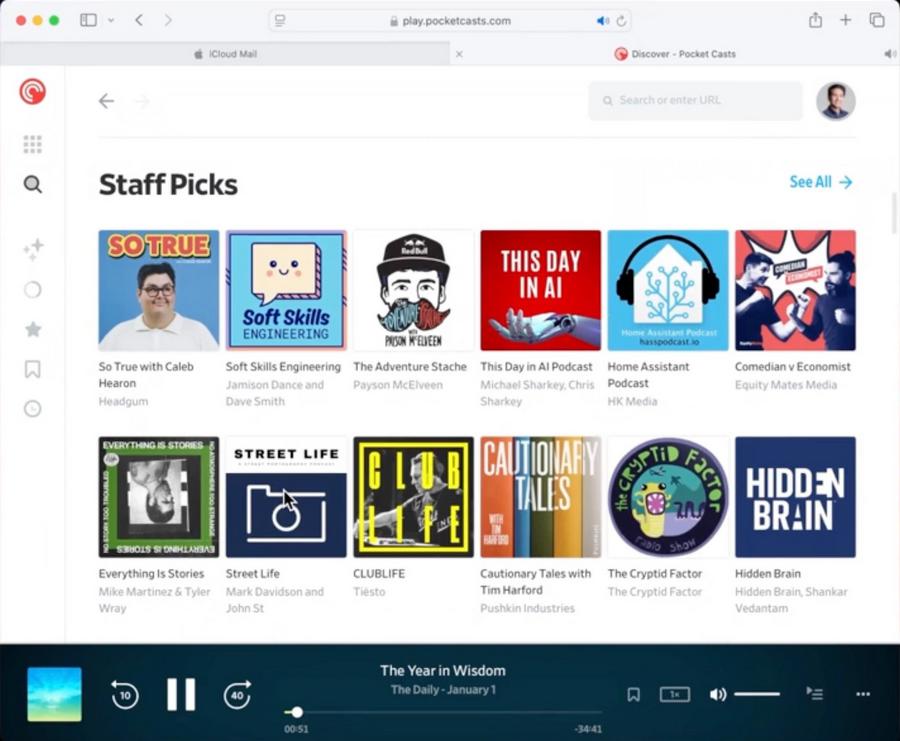Click the Search or enter URL field
This screenshot has width=900, height=741.
pyautogui.click(x=696, y=100)
